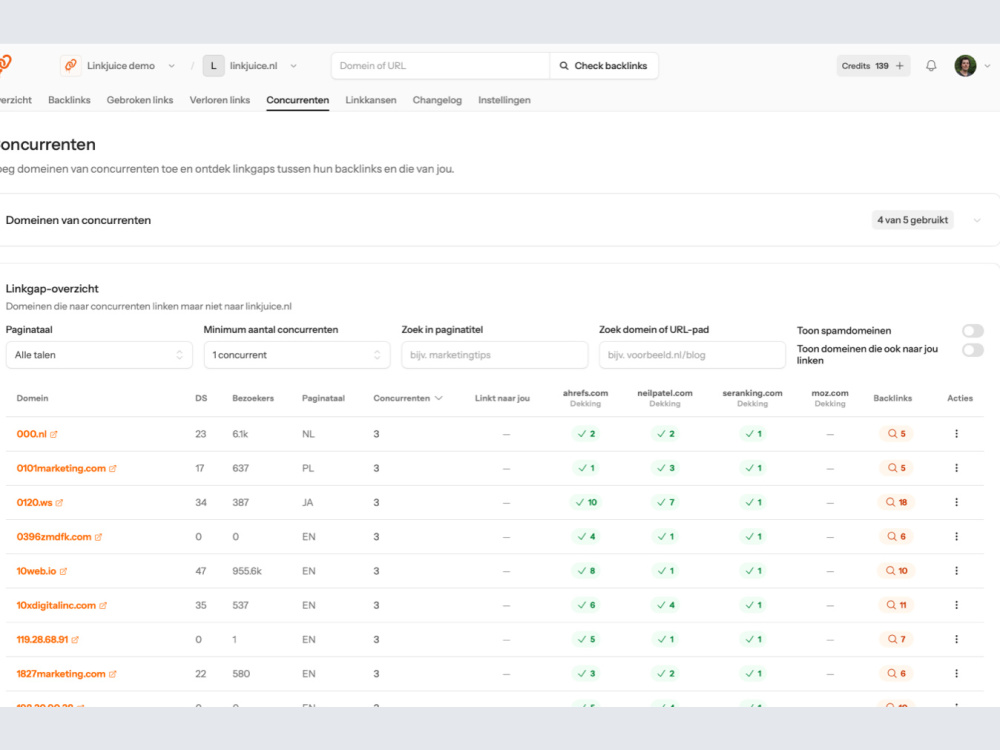Open the Minimum aantal concurrenten dropdown
Viewport: 1000px width, 750px height.
297,355
